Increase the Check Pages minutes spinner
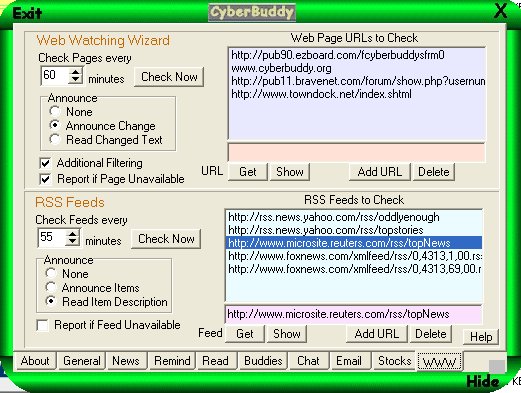521x393 pixels. pyautogui.click(x=76, y=71)
